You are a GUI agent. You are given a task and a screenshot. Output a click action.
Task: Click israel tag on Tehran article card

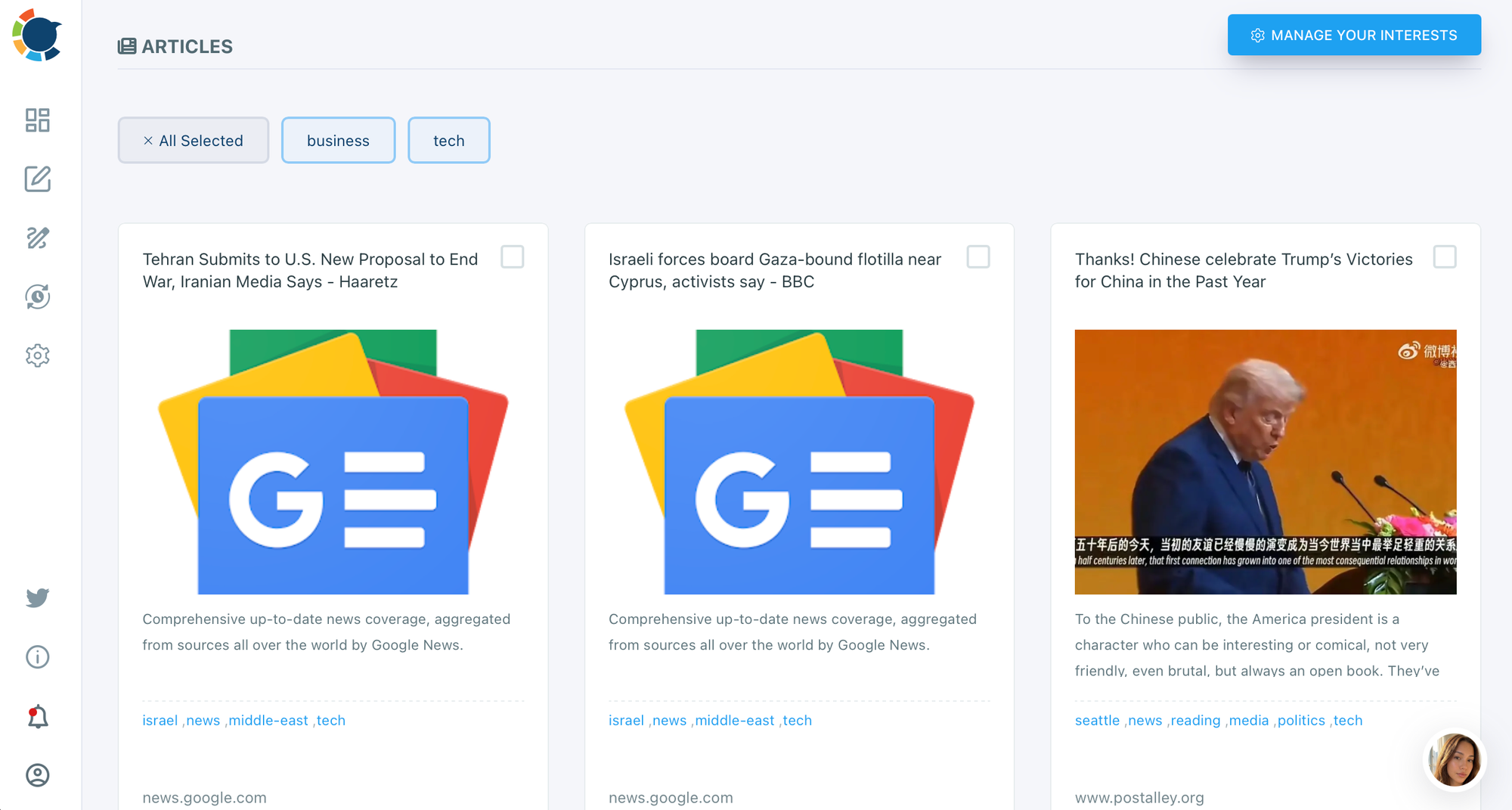[160, 720]
